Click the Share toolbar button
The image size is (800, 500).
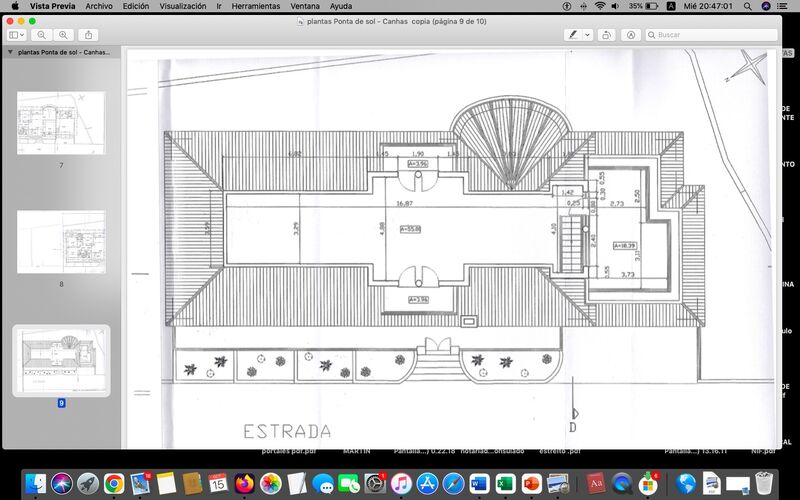(x=88, y=35)
